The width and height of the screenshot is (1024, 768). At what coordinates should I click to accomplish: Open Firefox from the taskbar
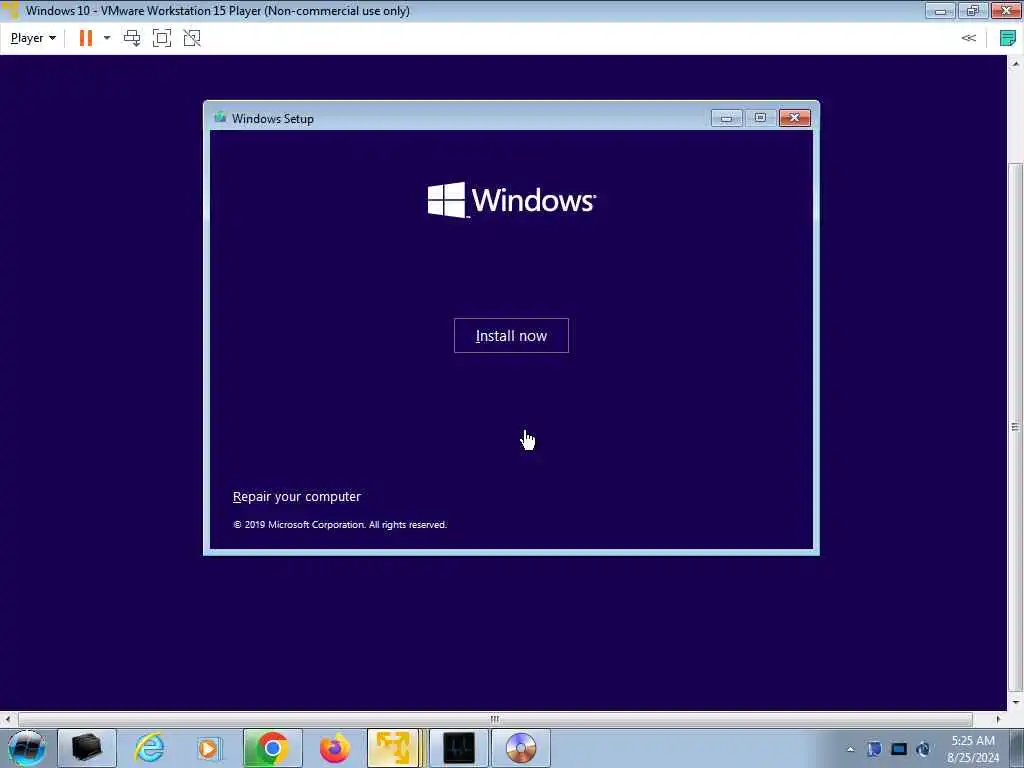click(x=334, y=748)
